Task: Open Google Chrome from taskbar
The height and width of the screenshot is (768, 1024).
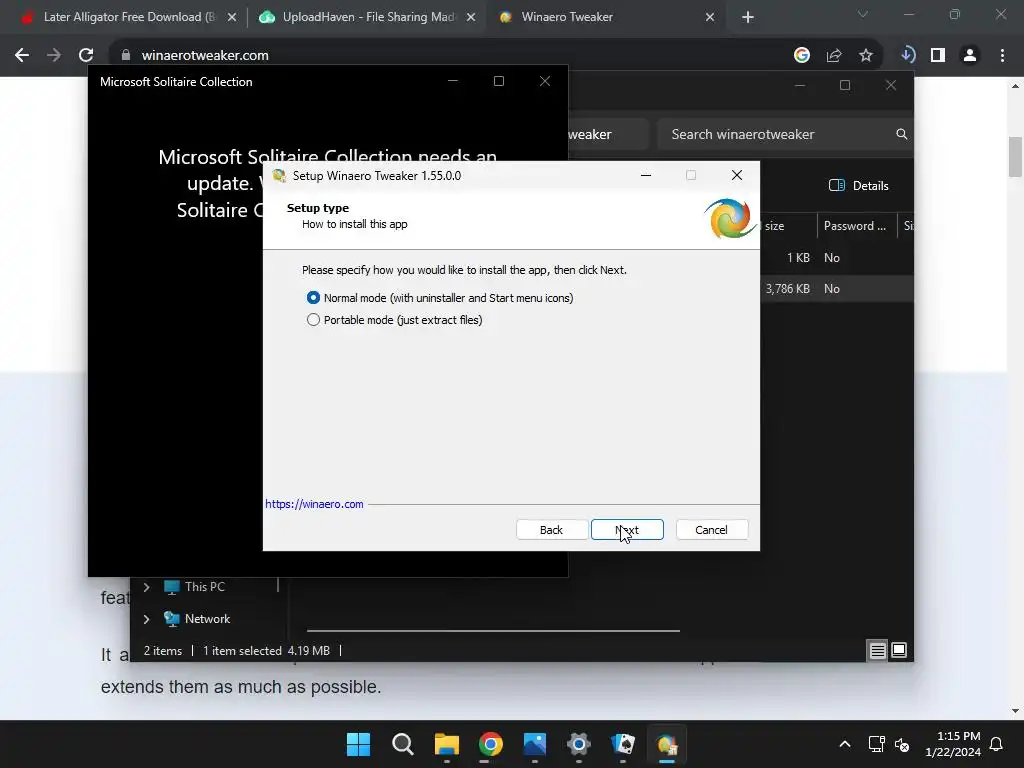Action: 490,744
